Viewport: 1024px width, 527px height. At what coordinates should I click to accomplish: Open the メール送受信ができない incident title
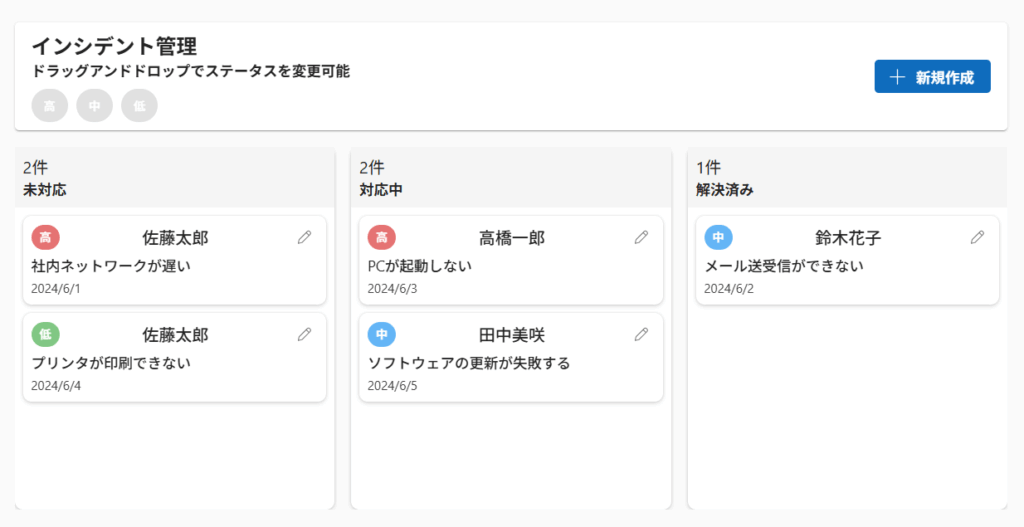click(x=784, y=266)
